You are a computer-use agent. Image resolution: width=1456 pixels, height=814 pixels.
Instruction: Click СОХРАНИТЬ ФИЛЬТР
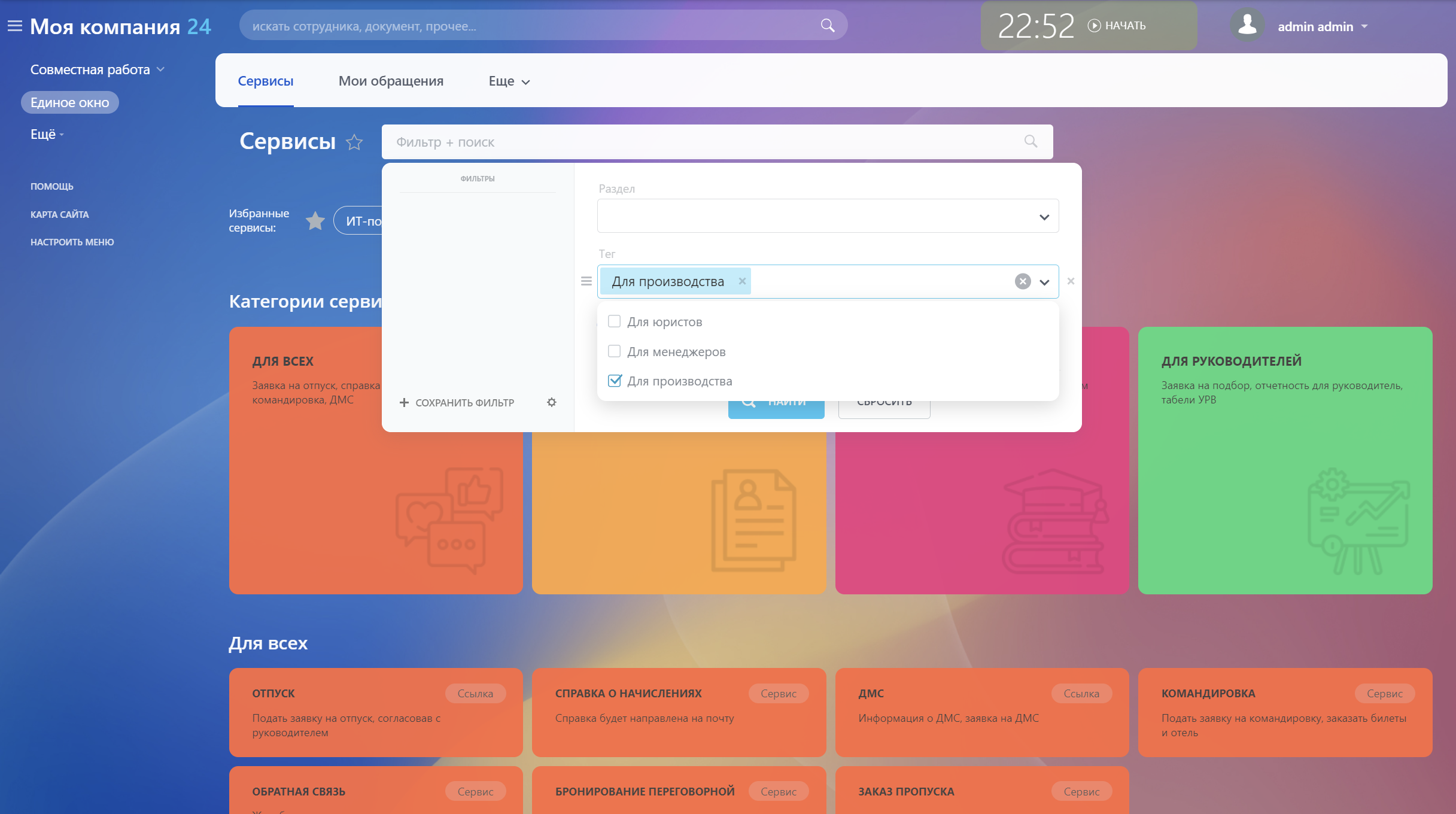[457, 402]
